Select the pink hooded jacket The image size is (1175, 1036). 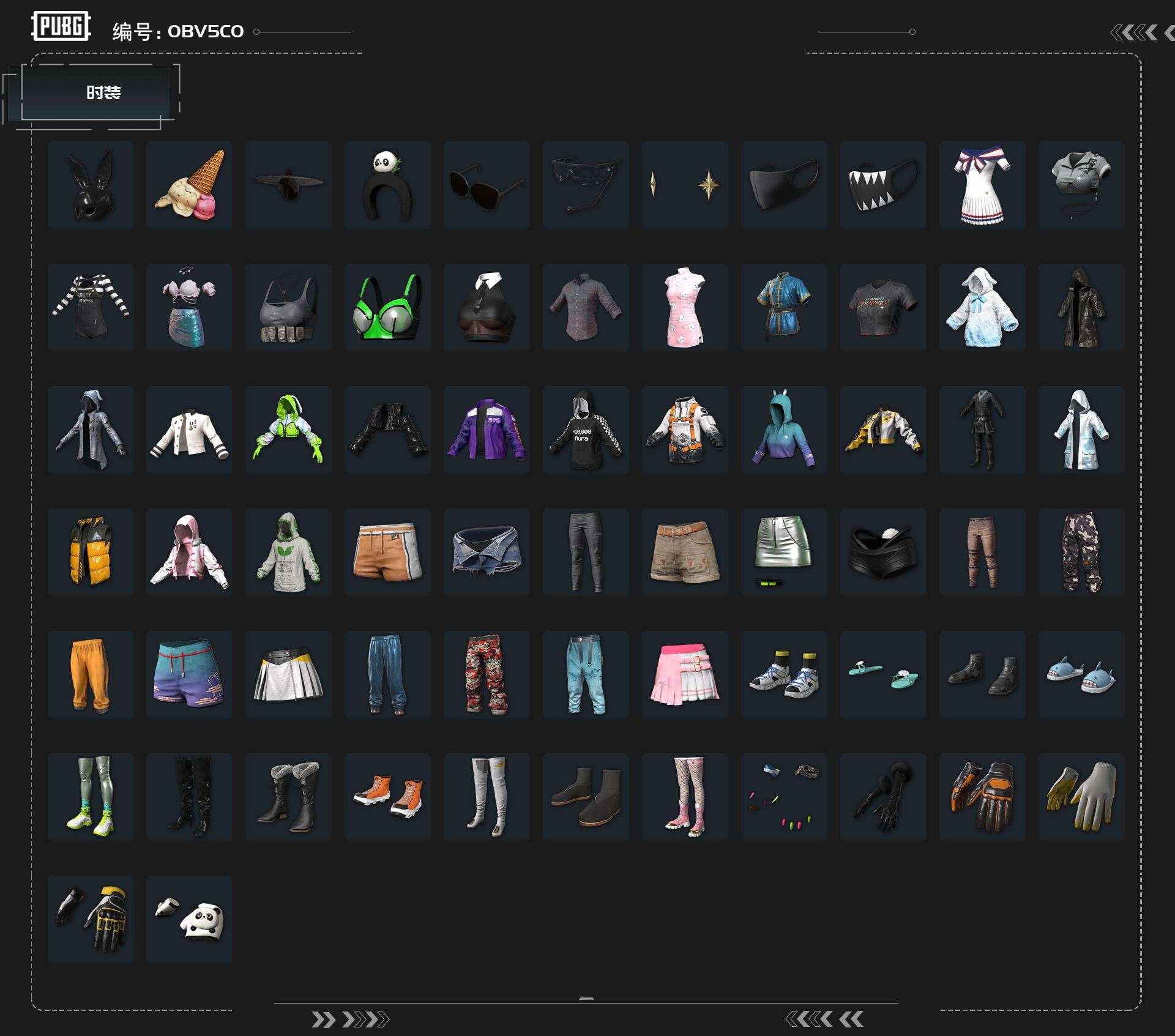[x=189, y=552]
